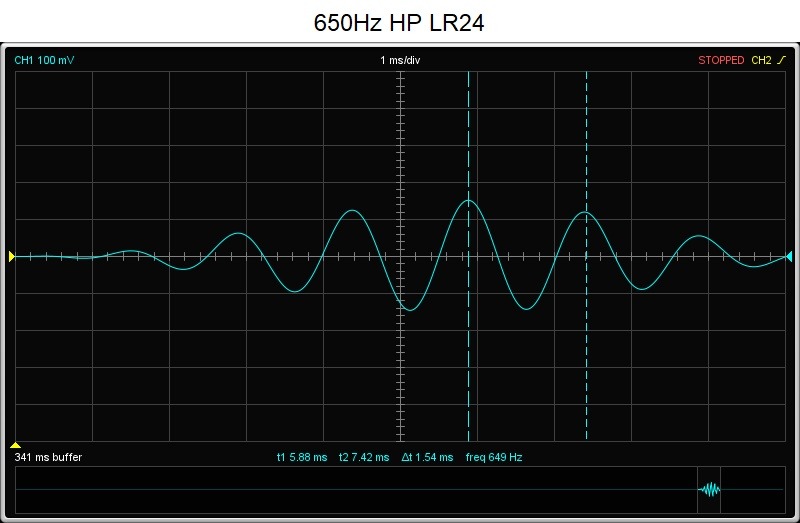Select the second dashed time cursor line
This screenshot has width=800, height=523.
coord(586,256)
